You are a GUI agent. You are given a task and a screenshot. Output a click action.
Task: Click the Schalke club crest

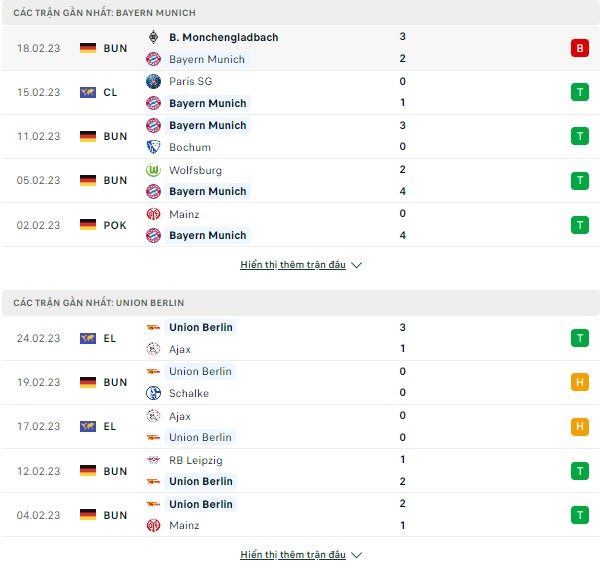(x=153, y=393)
